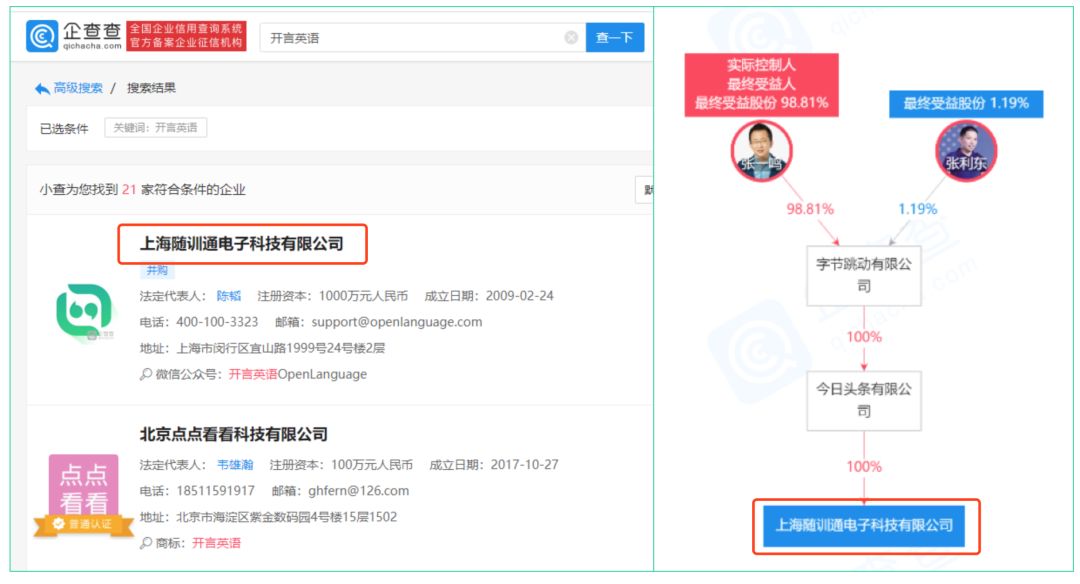Open 上海随训通电子科技有限公司 company result
1080x584 pixels.
point(242,244)
